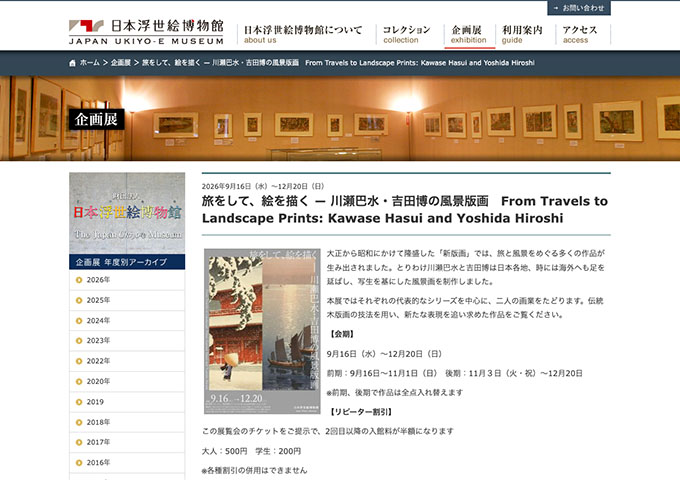Click the 企画展 年度別アーカイブ heading
680x480 pixels.
[x=127, y=262]
